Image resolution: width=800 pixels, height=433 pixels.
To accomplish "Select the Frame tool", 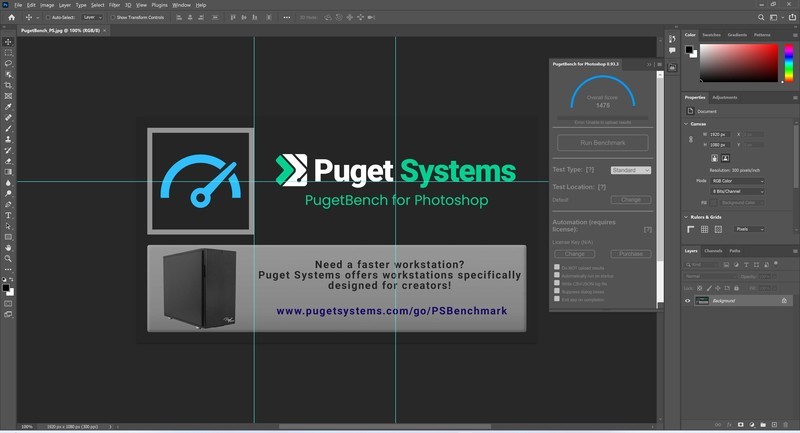I will point(8,96).
